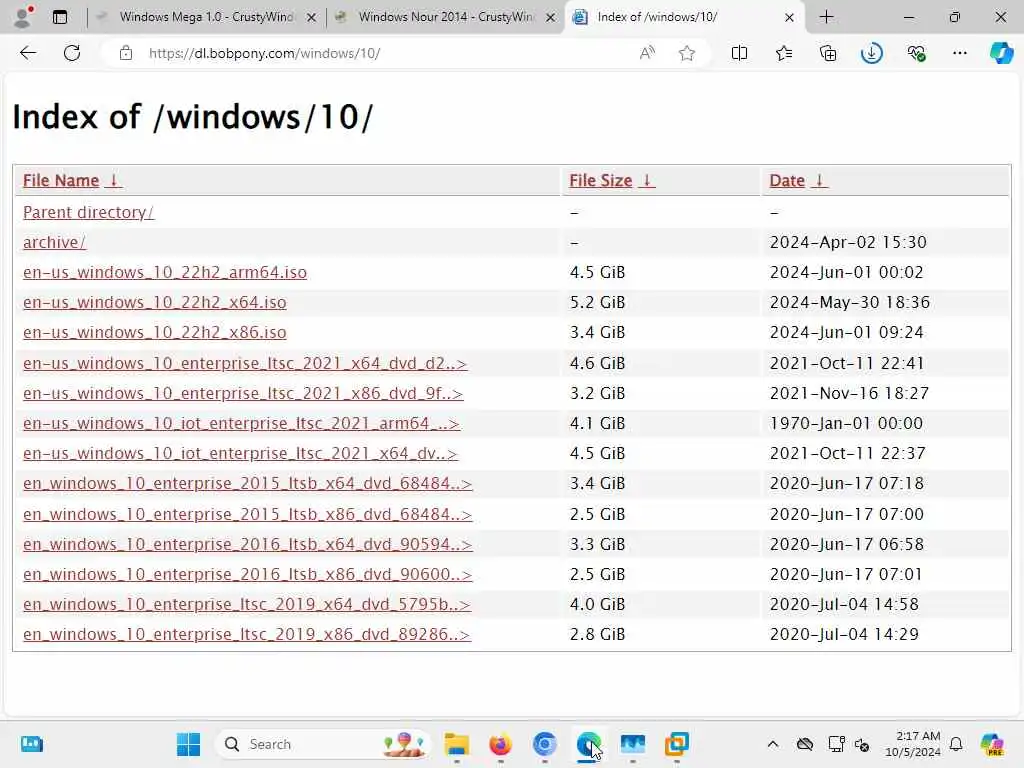Open the Copilot sidebar

1001,53
